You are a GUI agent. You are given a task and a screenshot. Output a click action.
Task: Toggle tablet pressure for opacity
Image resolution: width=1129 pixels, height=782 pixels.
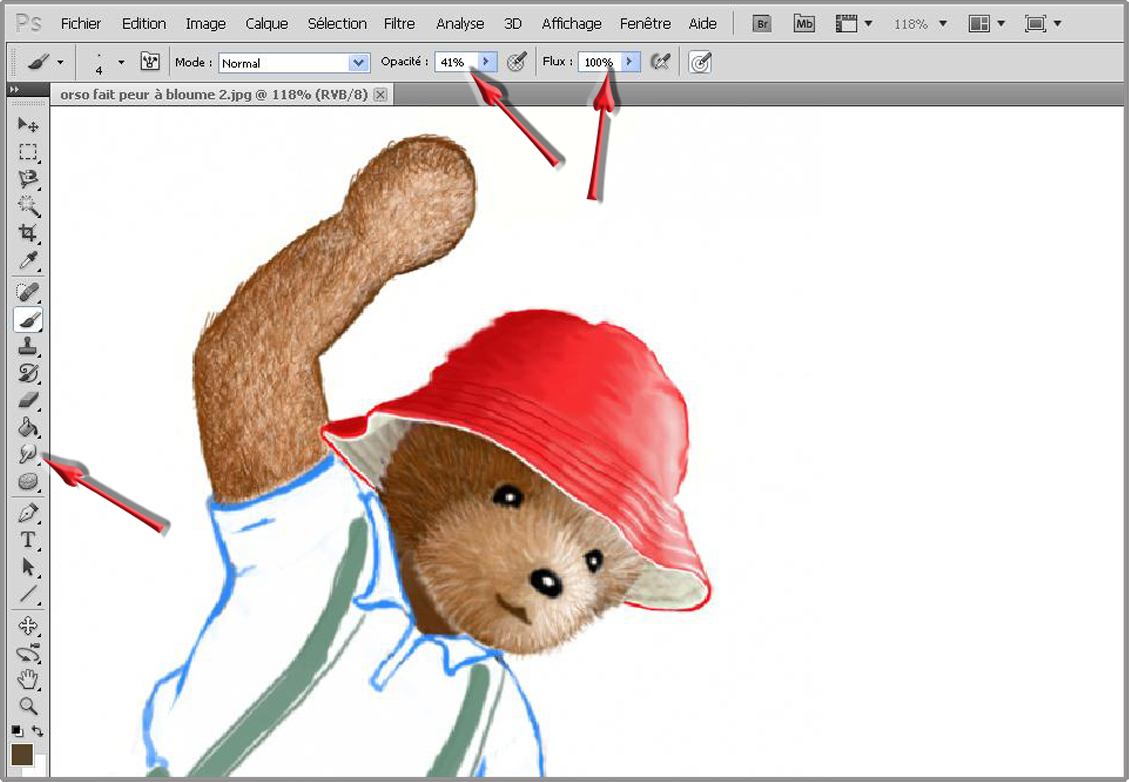point(516,62)
